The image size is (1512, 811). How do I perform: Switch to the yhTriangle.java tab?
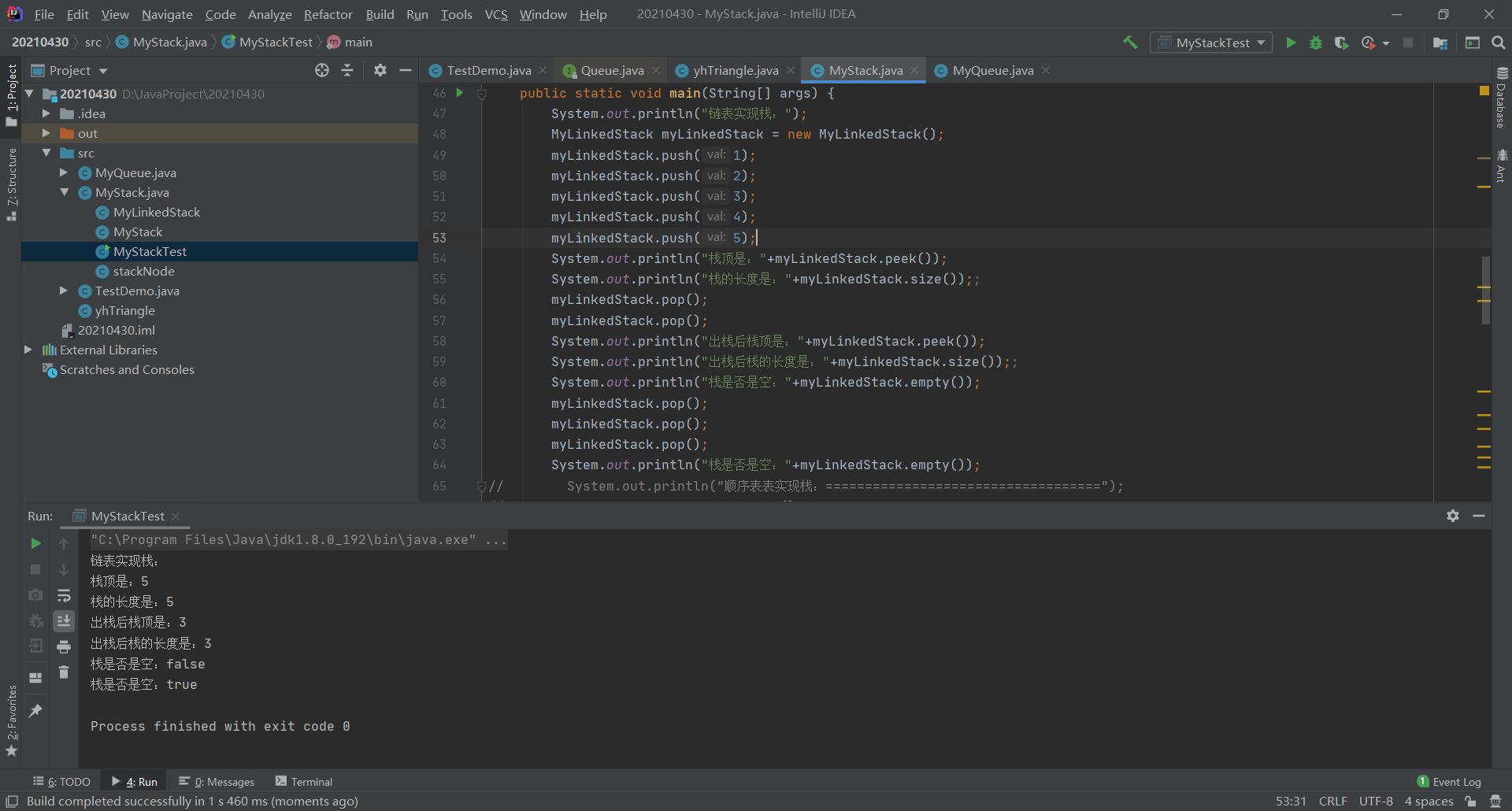(735, 70)
